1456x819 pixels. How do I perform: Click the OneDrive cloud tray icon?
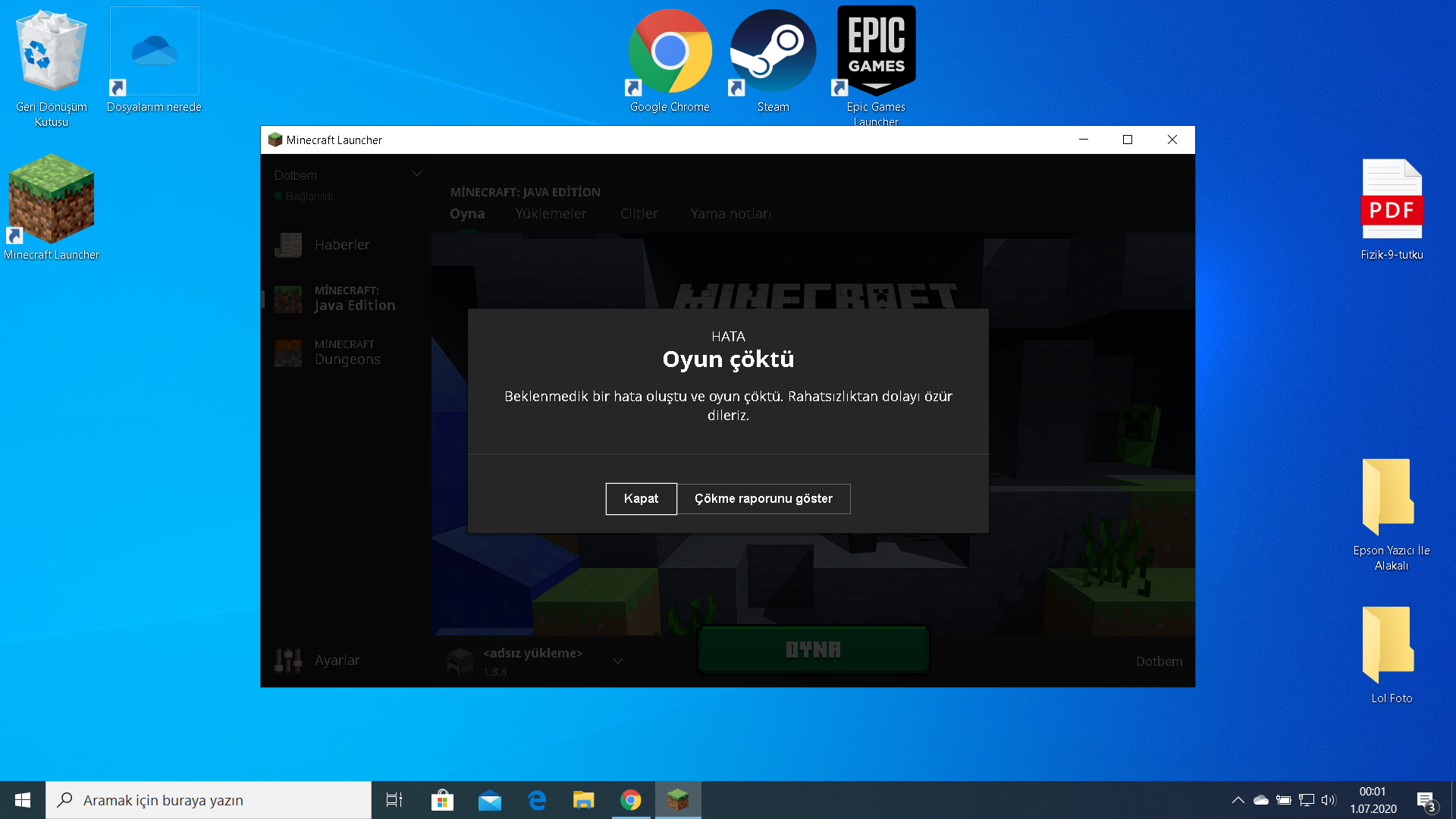click(x=1260, y=800)
